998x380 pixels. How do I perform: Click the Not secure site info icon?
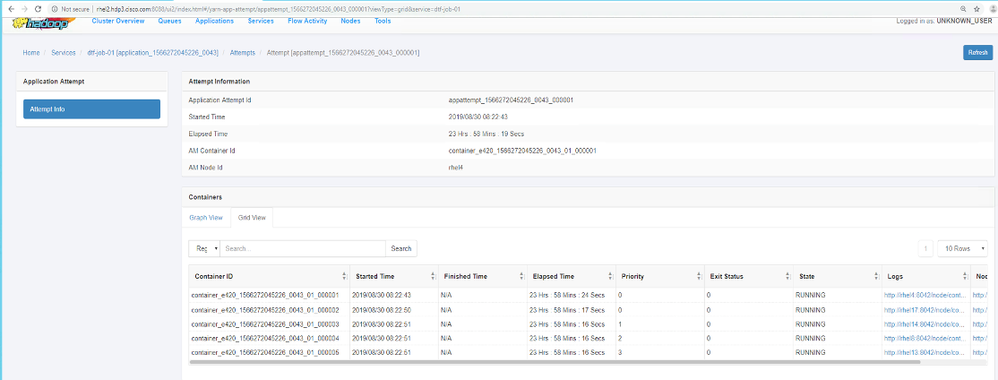pyautogui.click(x=55, y=10)
